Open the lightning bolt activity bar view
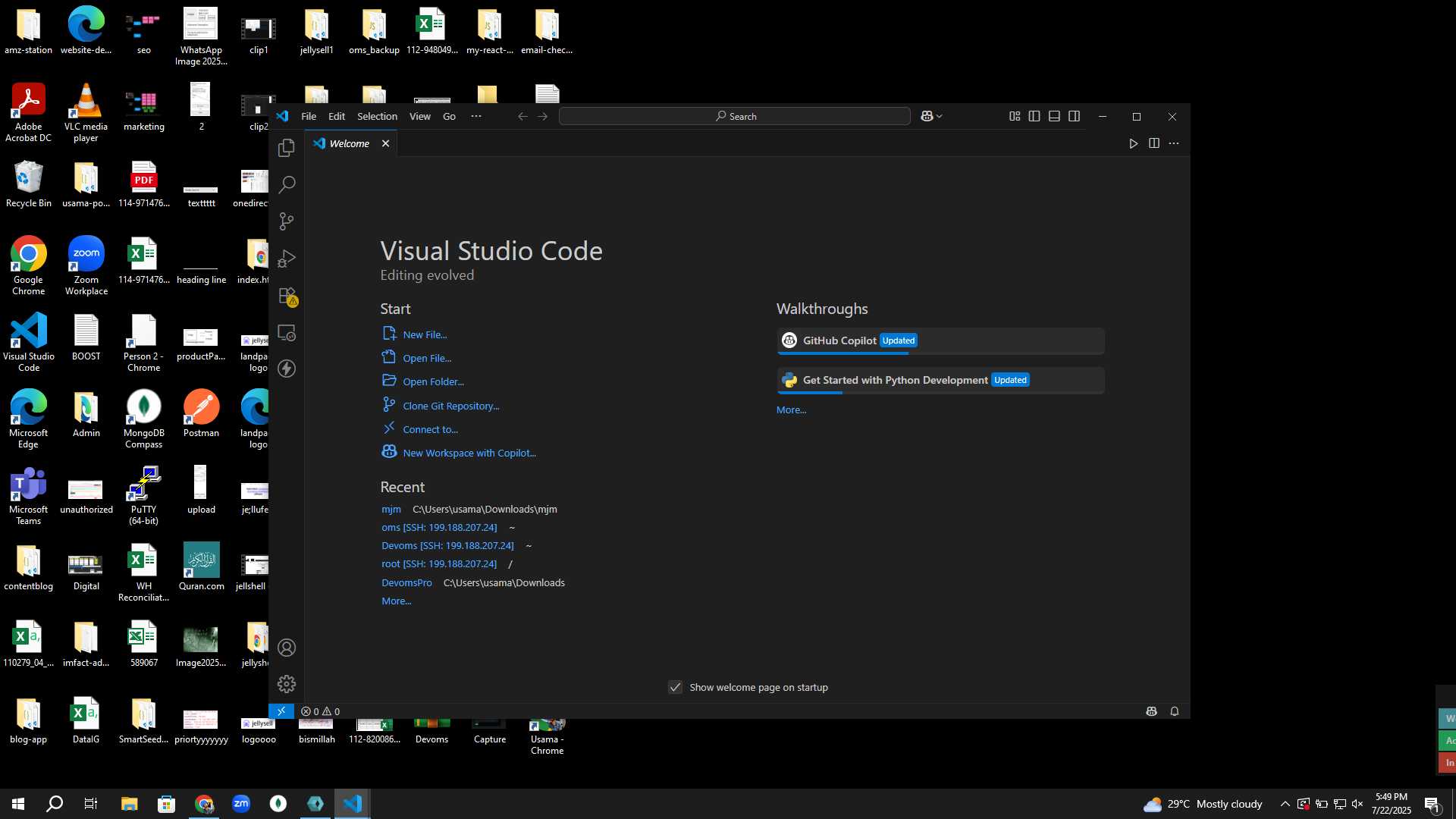The image size is (1456, 819). tap(287, 369)
